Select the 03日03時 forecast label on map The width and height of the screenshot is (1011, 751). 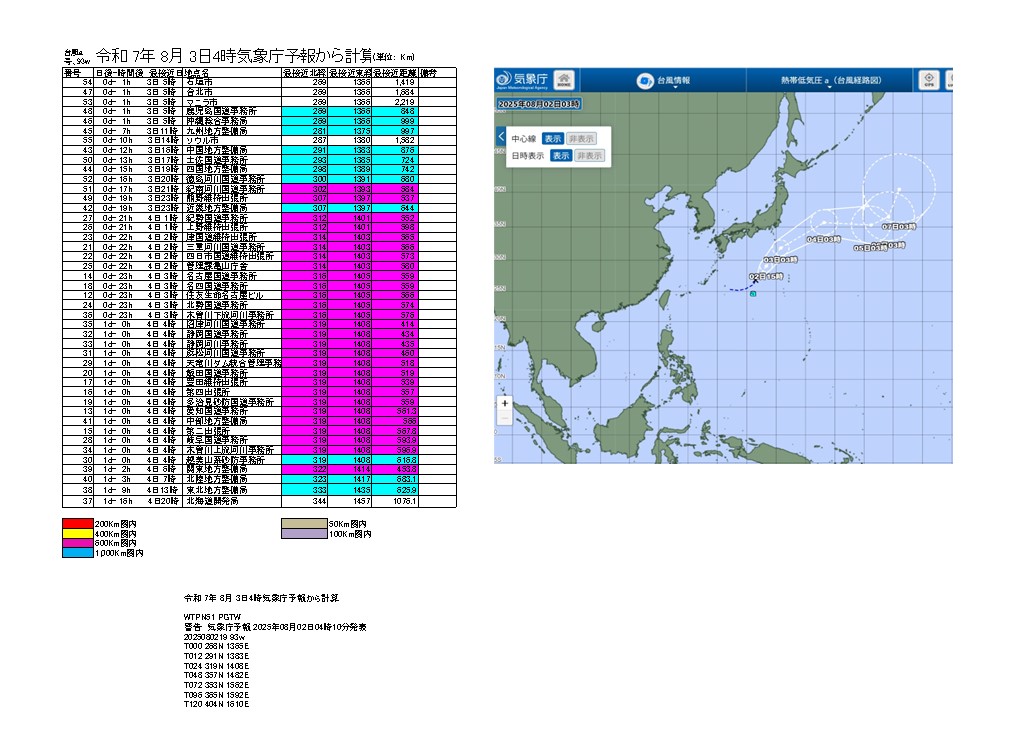coord(780,260)
